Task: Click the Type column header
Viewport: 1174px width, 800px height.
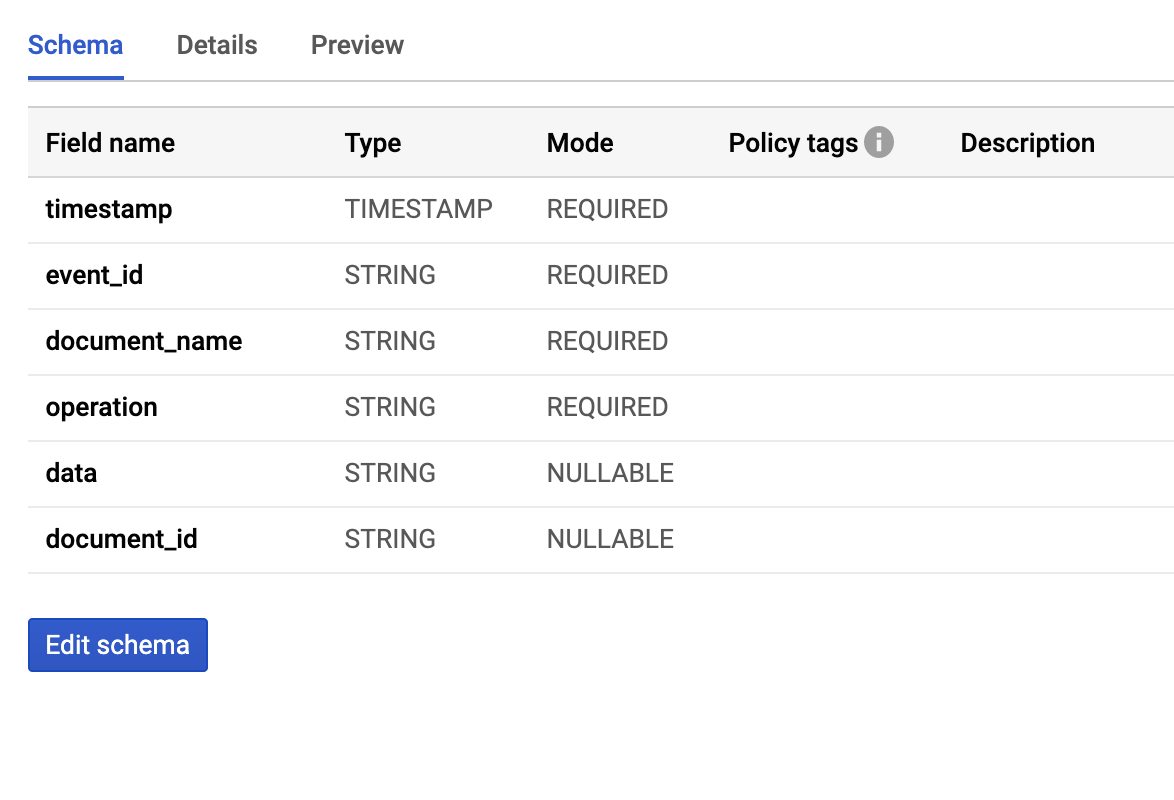Action: pyautogui.click(x=372, y=142)
